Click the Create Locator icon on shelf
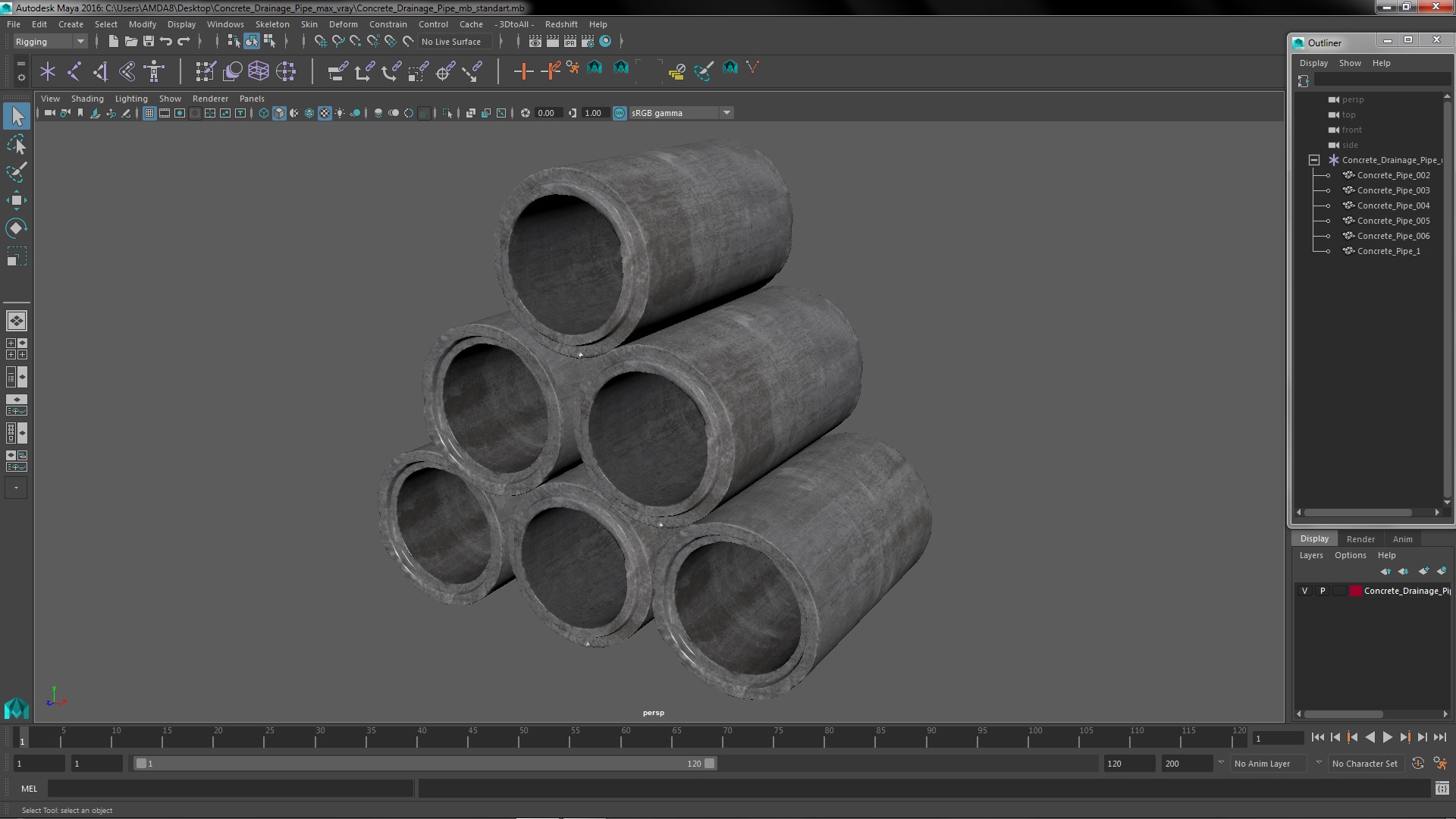Screen dimensions: 1456x819 click(x=48, y=71)
